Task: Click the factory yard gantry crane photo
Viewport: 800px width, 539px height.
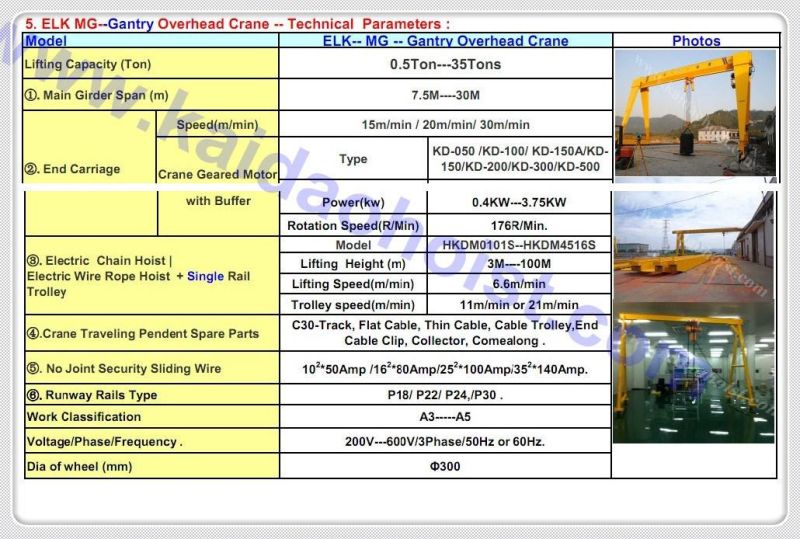Action: click(694, 246)
